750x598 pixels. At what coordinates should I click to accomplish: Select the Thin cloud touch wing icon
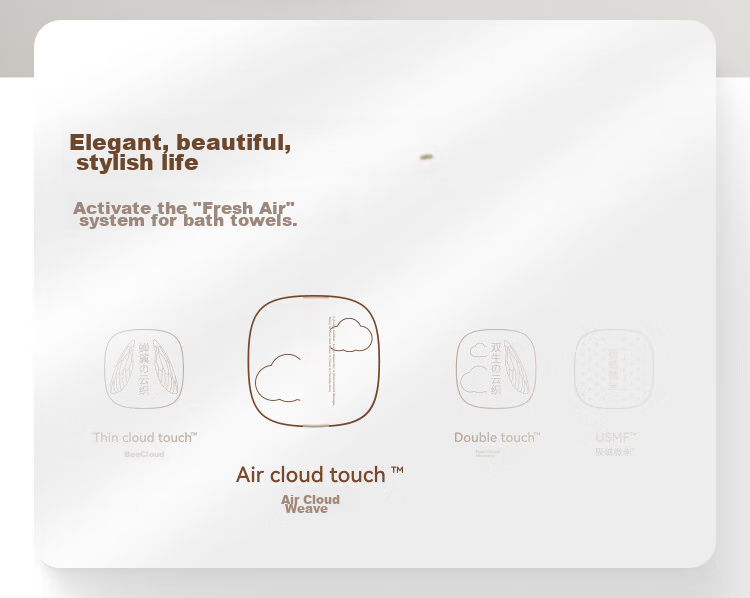(x=144, y=369)
